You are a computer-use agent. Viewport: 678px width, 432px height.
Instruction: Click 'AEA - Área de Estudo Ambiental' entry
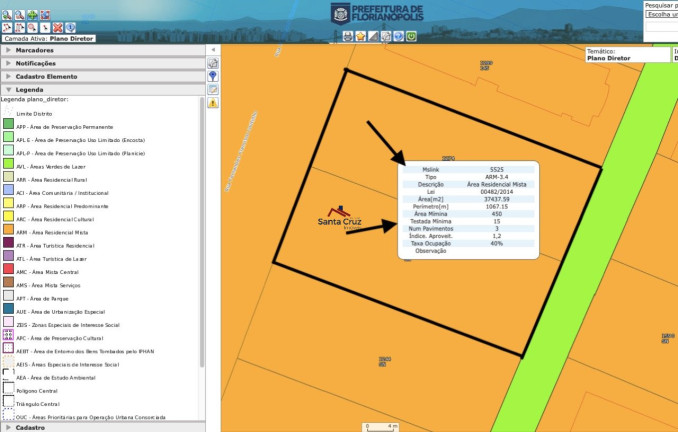click(56, 378)
